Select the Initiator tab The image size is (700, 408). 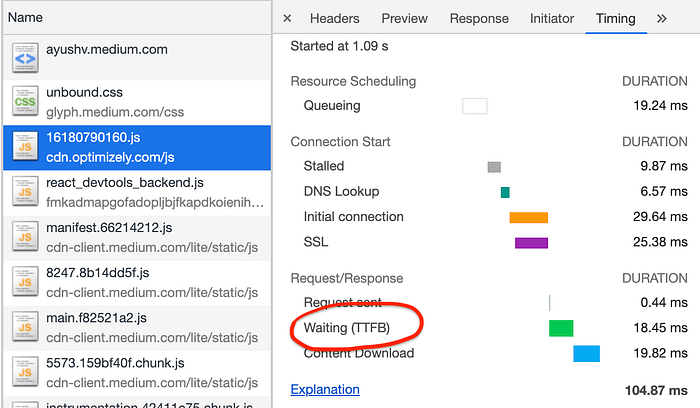coord(552,18)
